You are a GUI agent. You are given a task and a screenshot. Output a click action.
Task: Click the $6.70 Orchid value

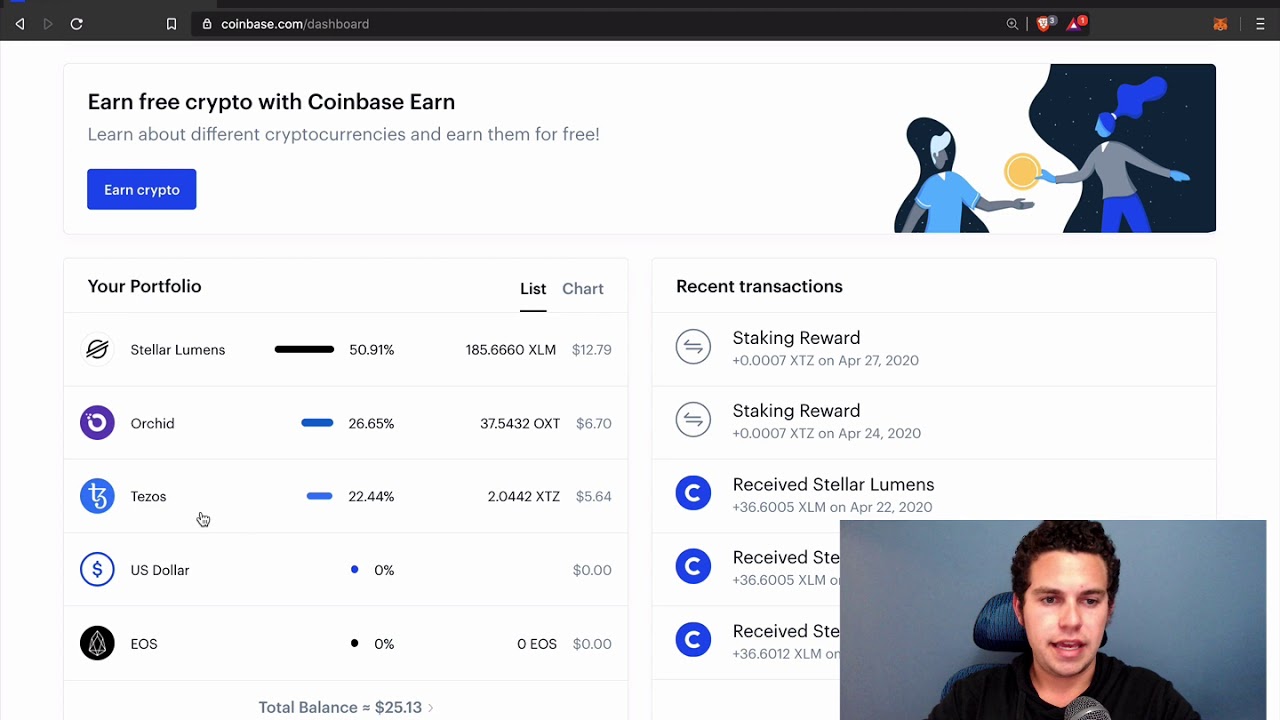[594, 423]
